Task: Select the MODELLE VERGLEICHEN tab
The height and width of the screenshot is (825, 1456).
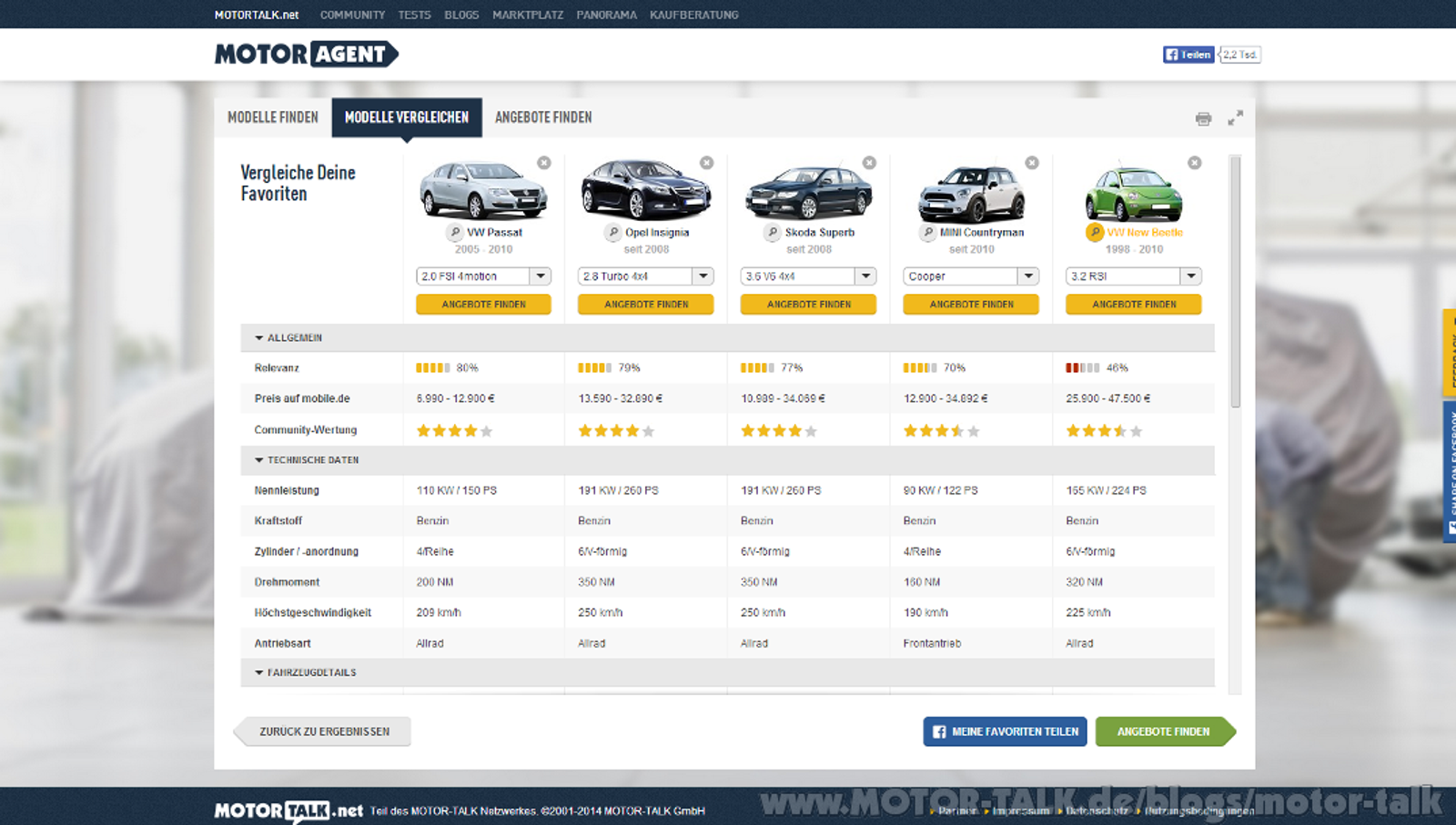Action: pos(407,117)
